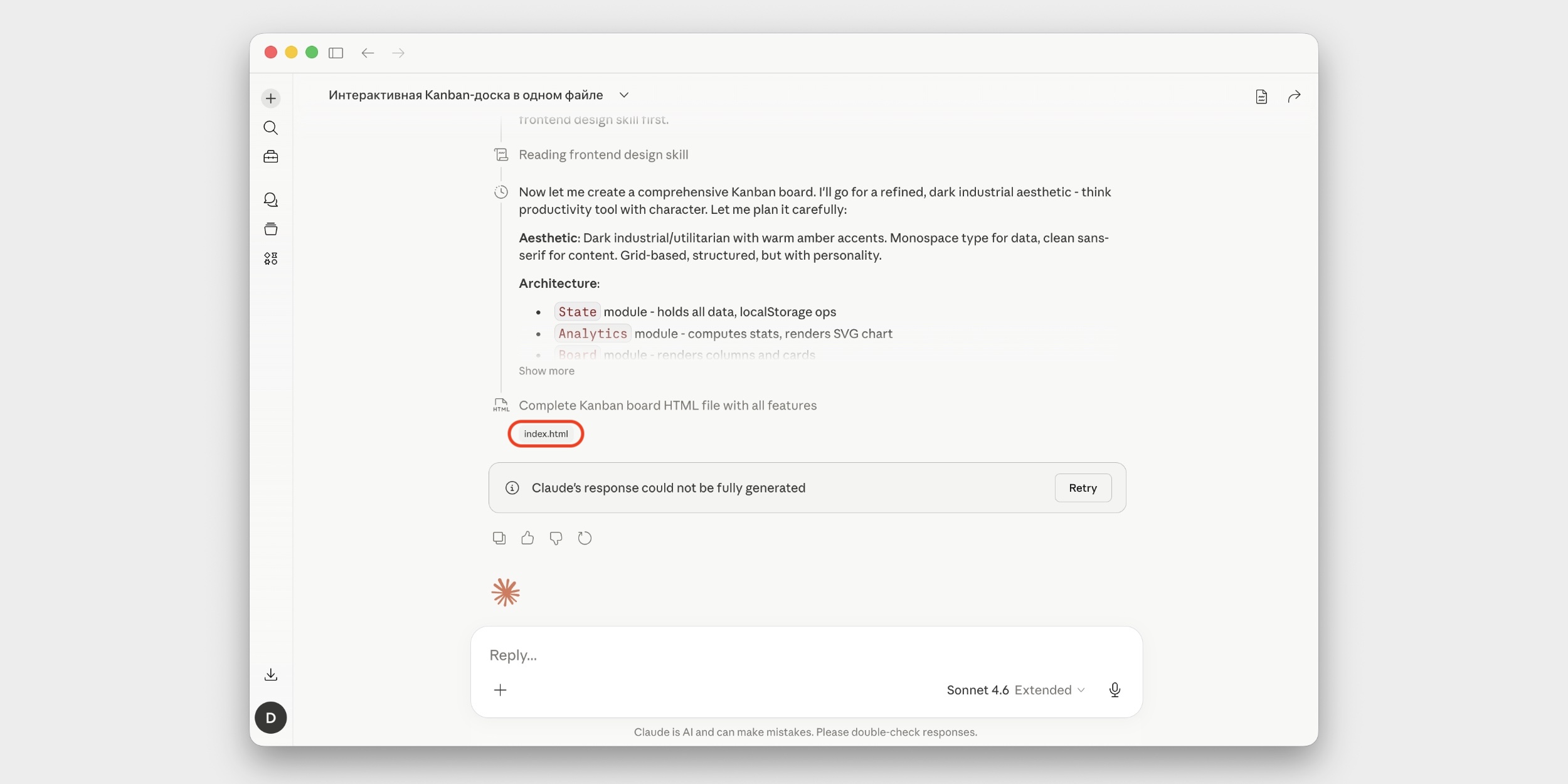
Task: Regenerate the response with the circular arrow icon
Action: (x=585, y=538)
